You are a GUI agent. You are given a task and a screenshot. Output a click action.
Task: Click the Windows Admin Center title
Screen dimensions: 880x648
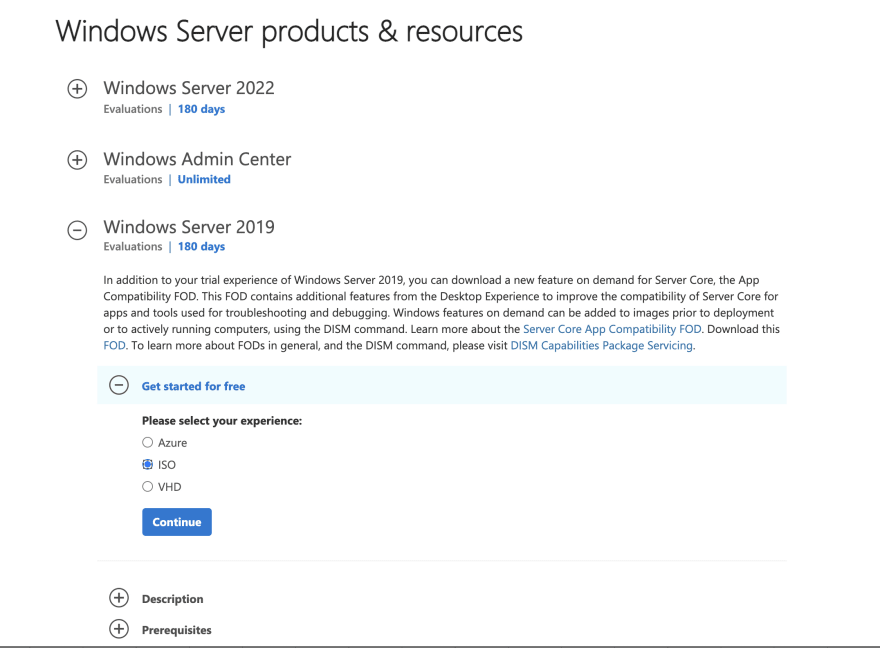197,159
